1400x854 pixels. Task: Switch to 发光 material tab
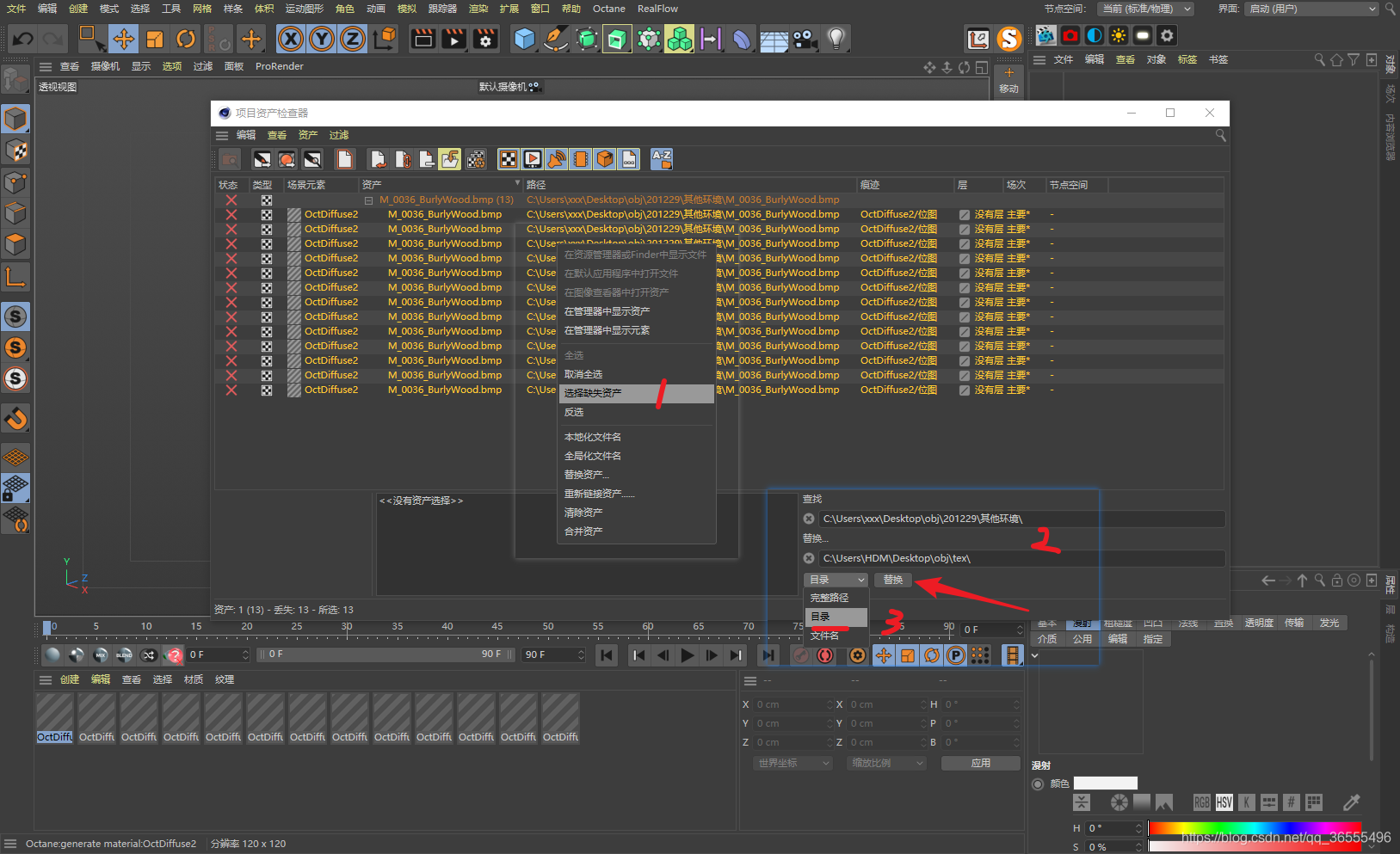[1329, 623]
